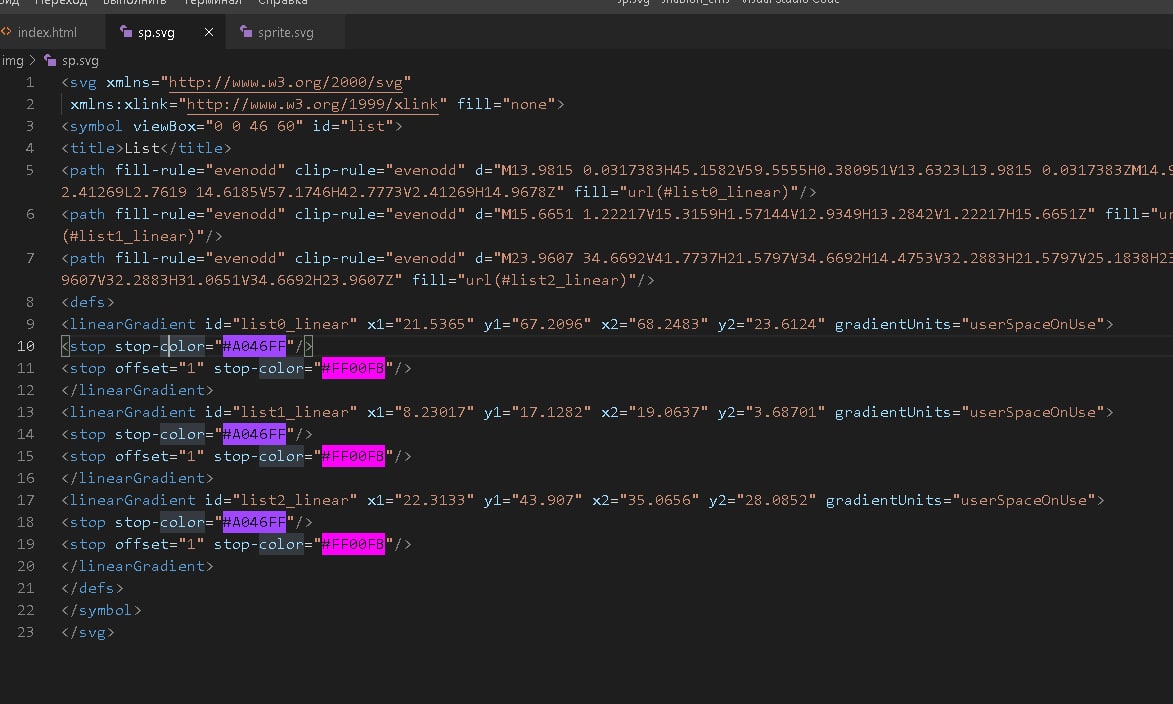Click gradientUnits attribute on line 17
The image size is (1173, 704).
click(961, 500)
